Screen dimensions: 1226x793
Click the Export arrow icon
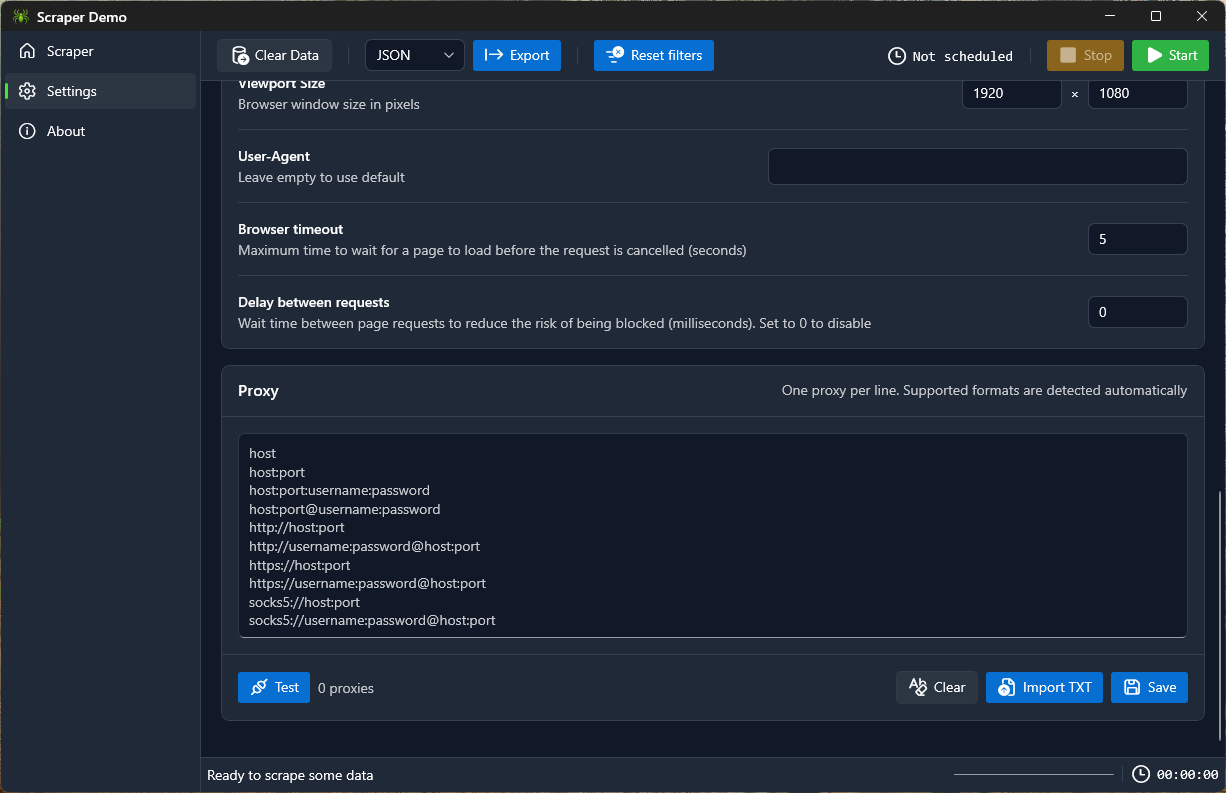pos(493,56)
